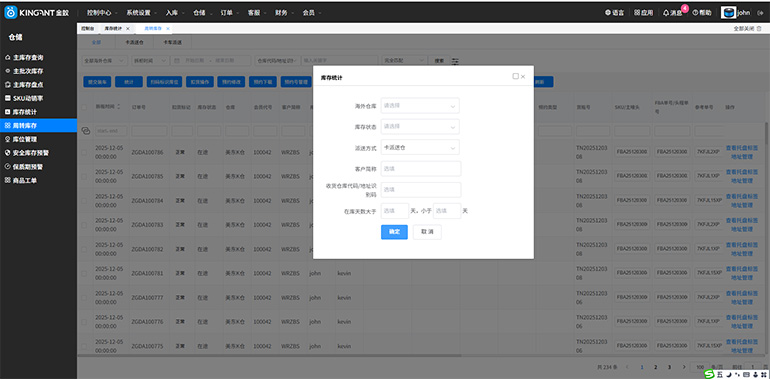Open the 应用 grid icon
770x380 pixels.
click(637, 13)
